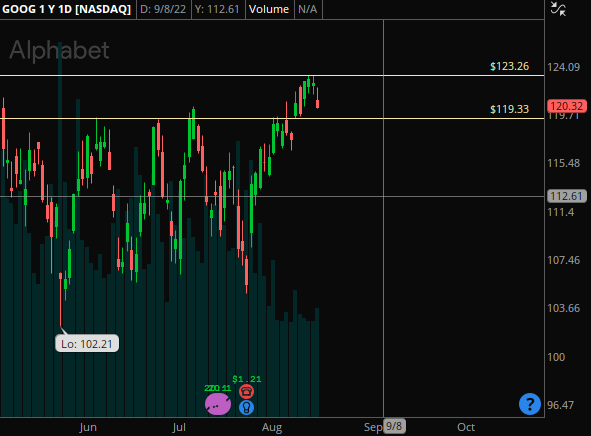Click the Jun label on time axis
The image size is (591, 436).
click(88, 427)
